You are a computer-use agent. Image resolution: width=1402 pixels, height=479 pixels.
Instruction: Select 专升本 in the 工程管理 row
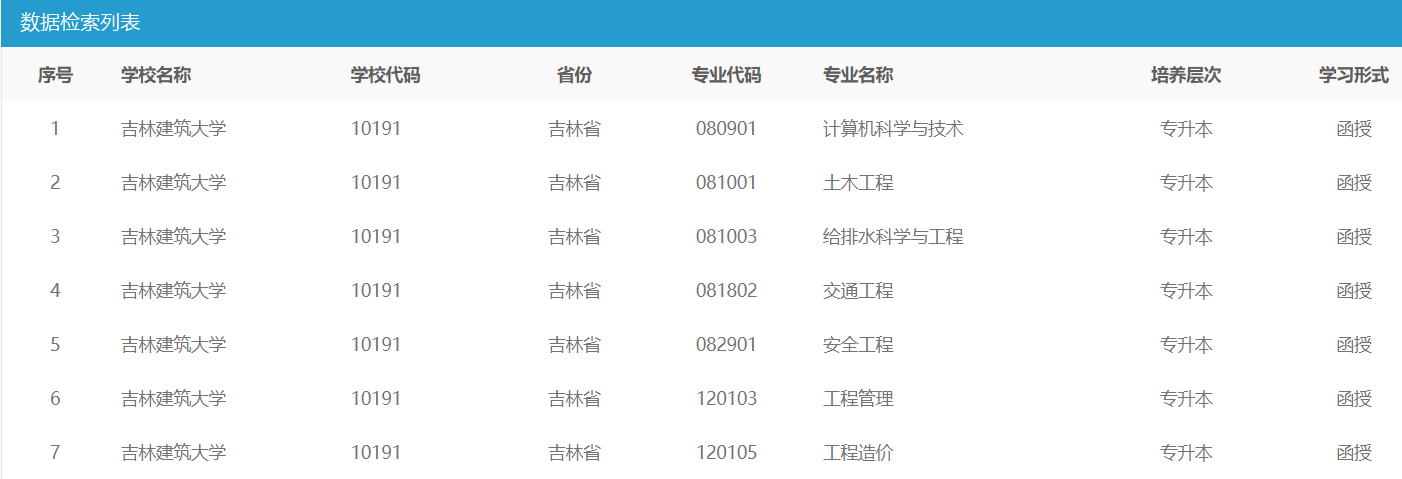pos(1186,399)
